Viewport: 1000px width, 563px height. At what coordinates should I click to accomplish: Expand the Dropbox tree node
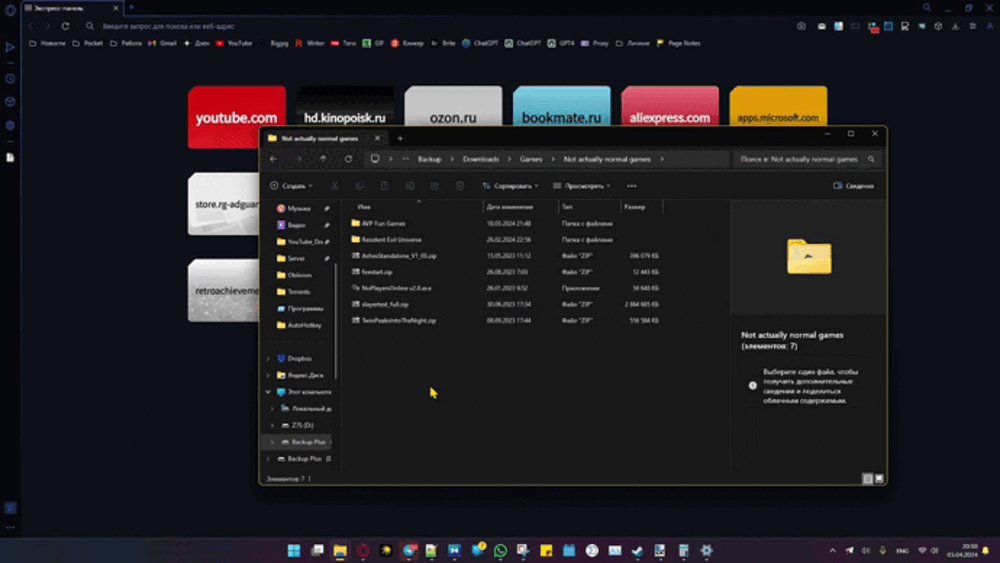tap(268, 358)
